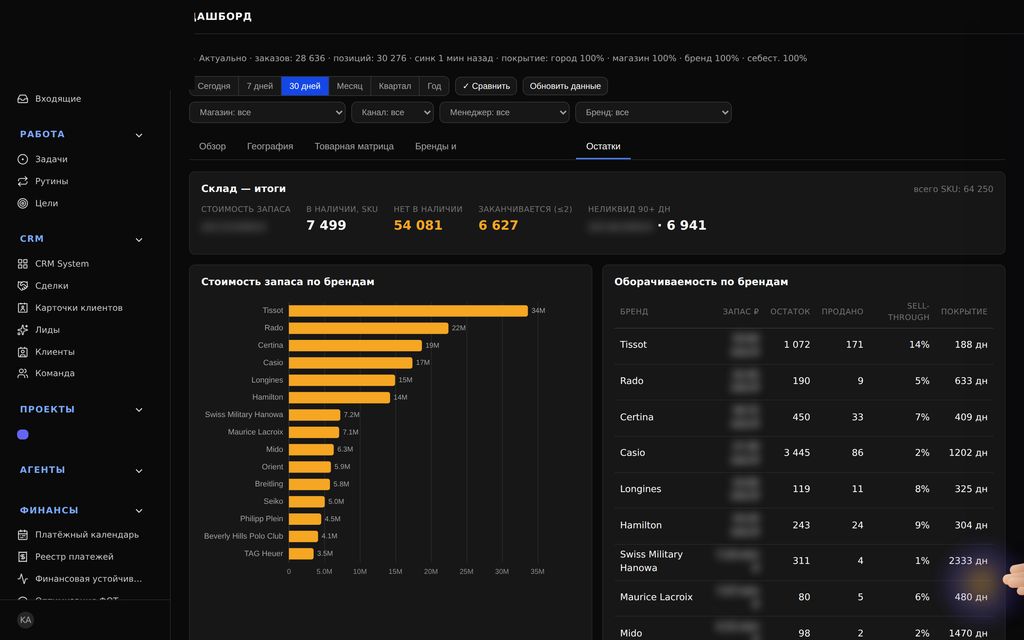Viewport: 1024px width, 640px height.
Task: Click the Реестр платежей receipt icon
Action: [23, 557]
